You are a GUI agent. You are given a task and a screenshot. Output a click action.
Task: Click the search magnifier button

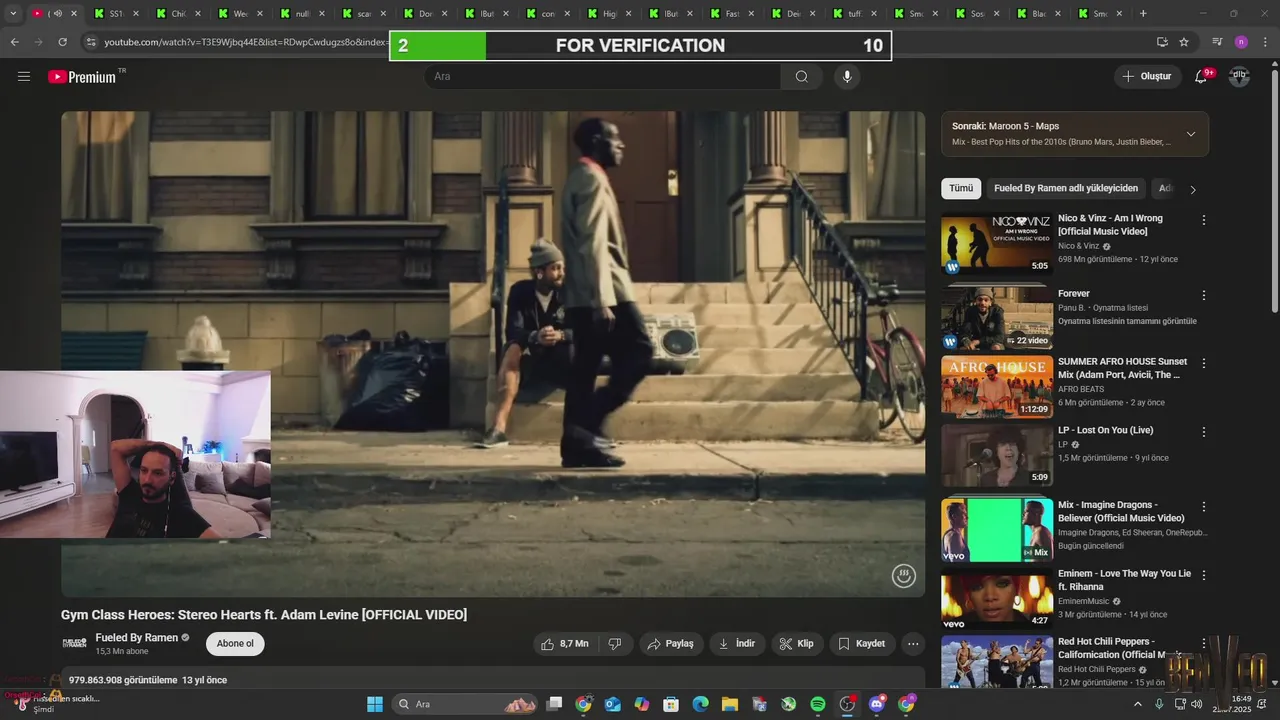tap(802, 76)
